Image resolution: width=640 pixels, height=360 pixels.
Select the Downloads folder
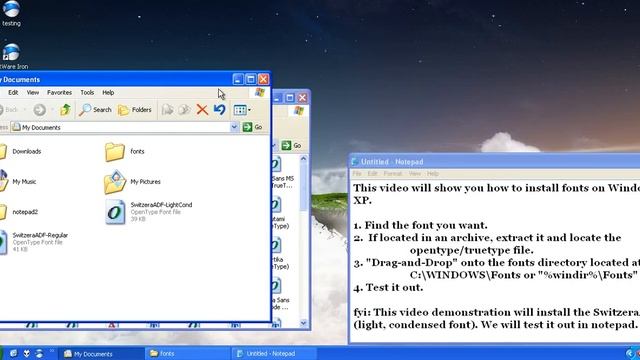(20, 151)
